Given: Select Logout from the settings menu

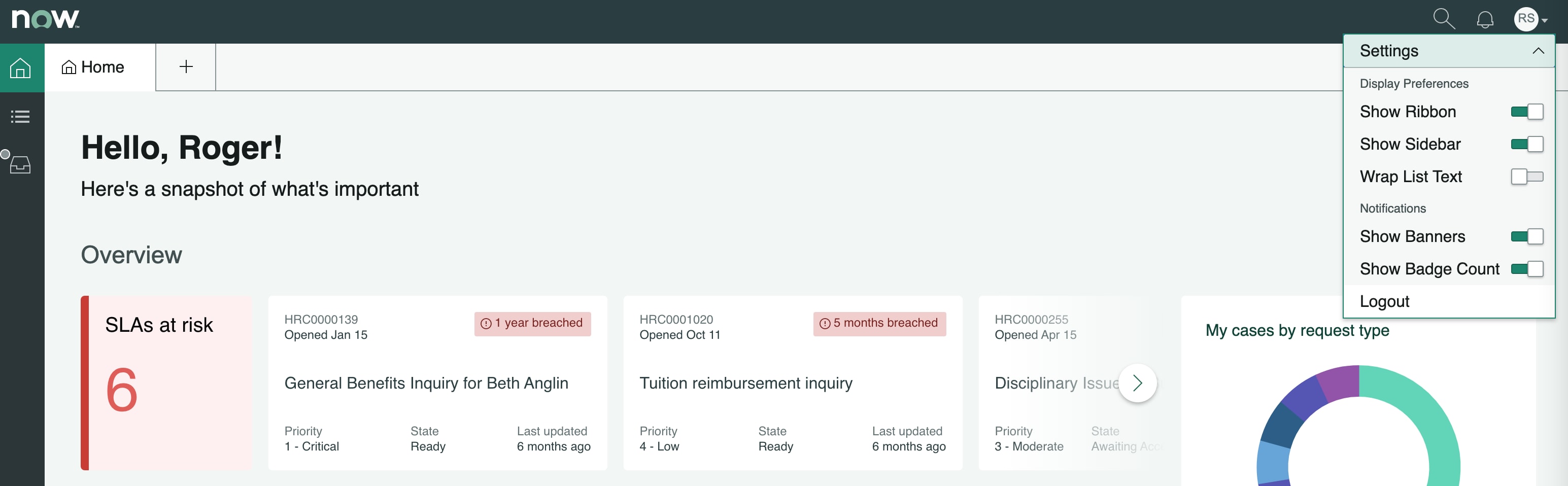Looking at the screenshot, I should coord(1385,301).
